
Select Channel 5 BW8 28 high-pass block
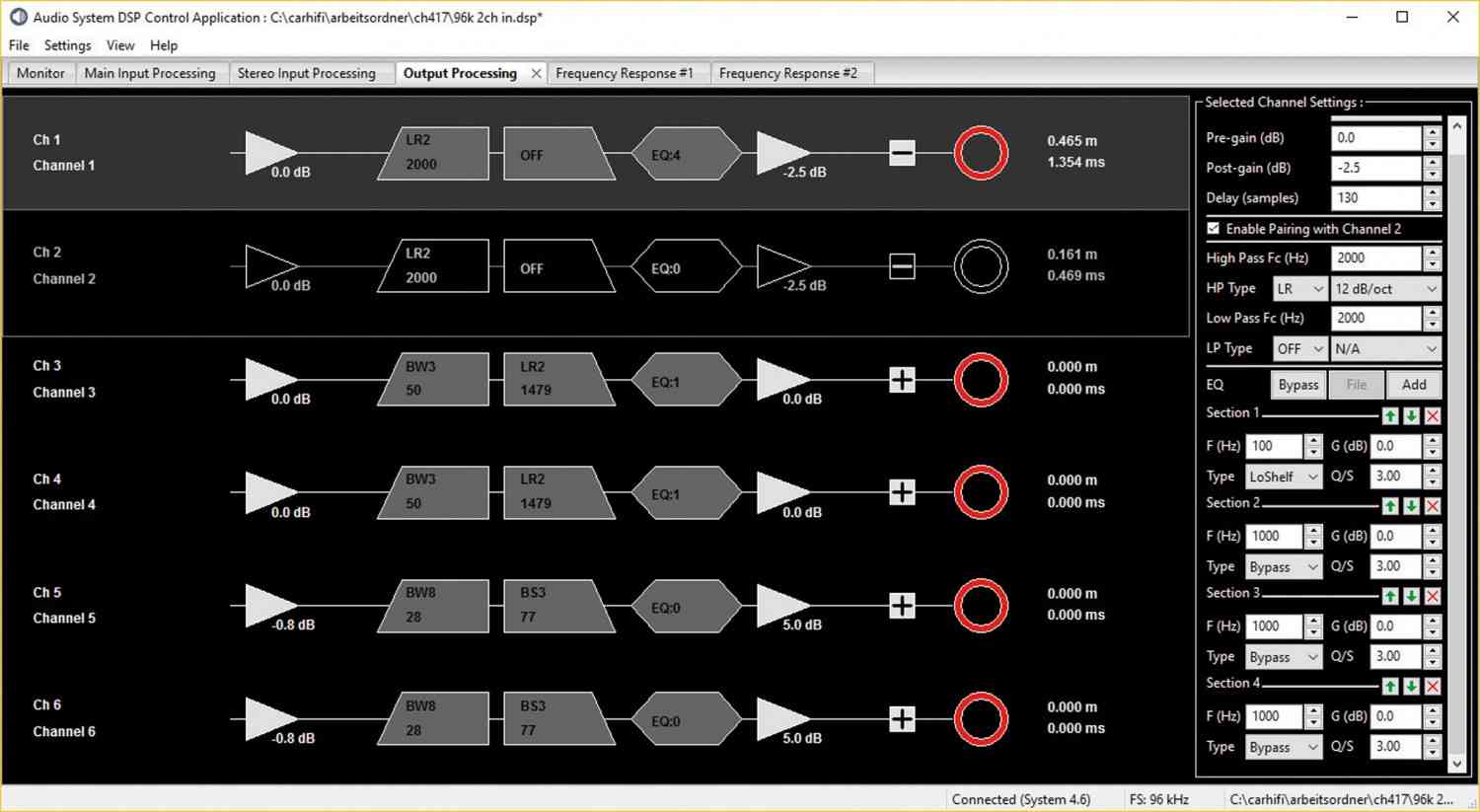pos(433,606)
